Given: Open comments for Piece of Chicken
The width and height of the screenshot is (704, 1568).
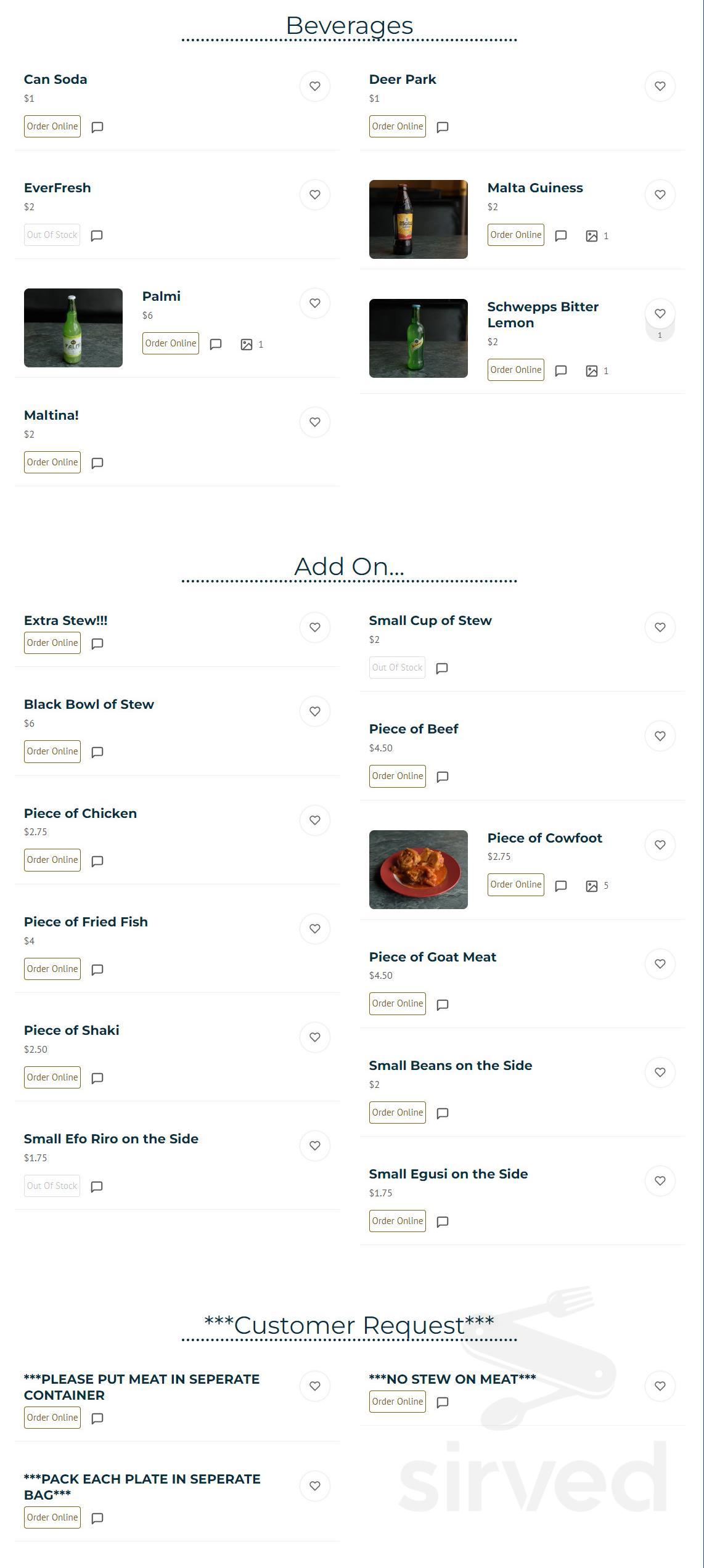Looking at the screenshot, I should pos(97,860).
